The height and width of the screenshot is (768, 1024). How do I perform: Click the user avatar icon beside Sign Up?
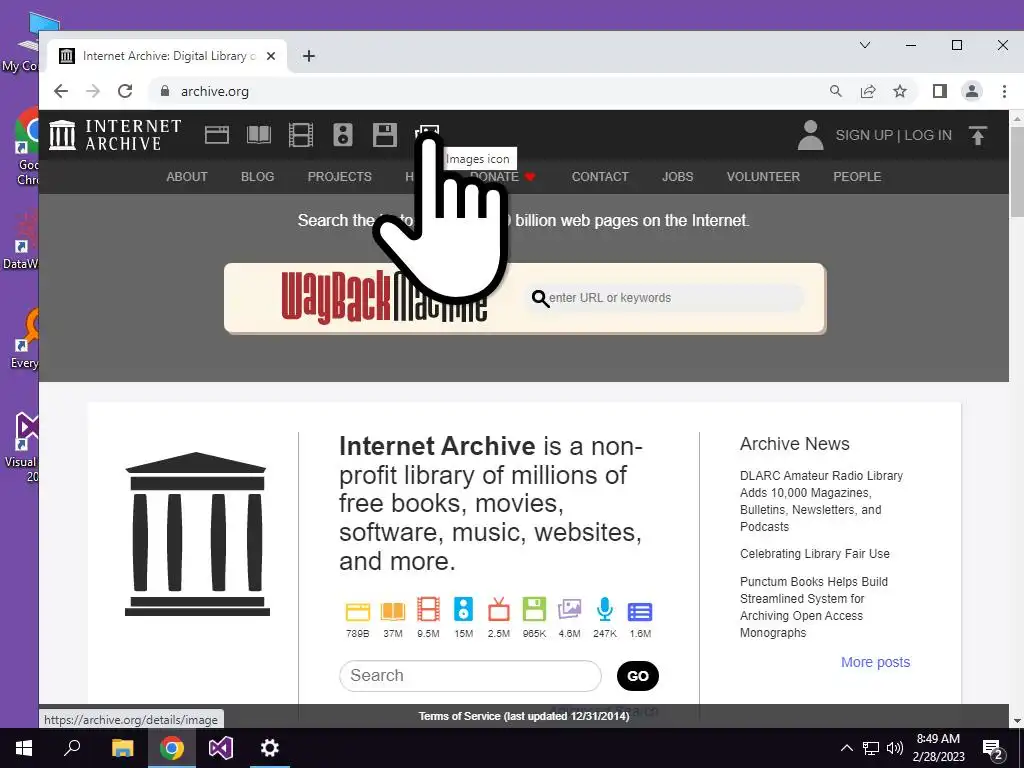pyautogui.click(x=810, y=135)
